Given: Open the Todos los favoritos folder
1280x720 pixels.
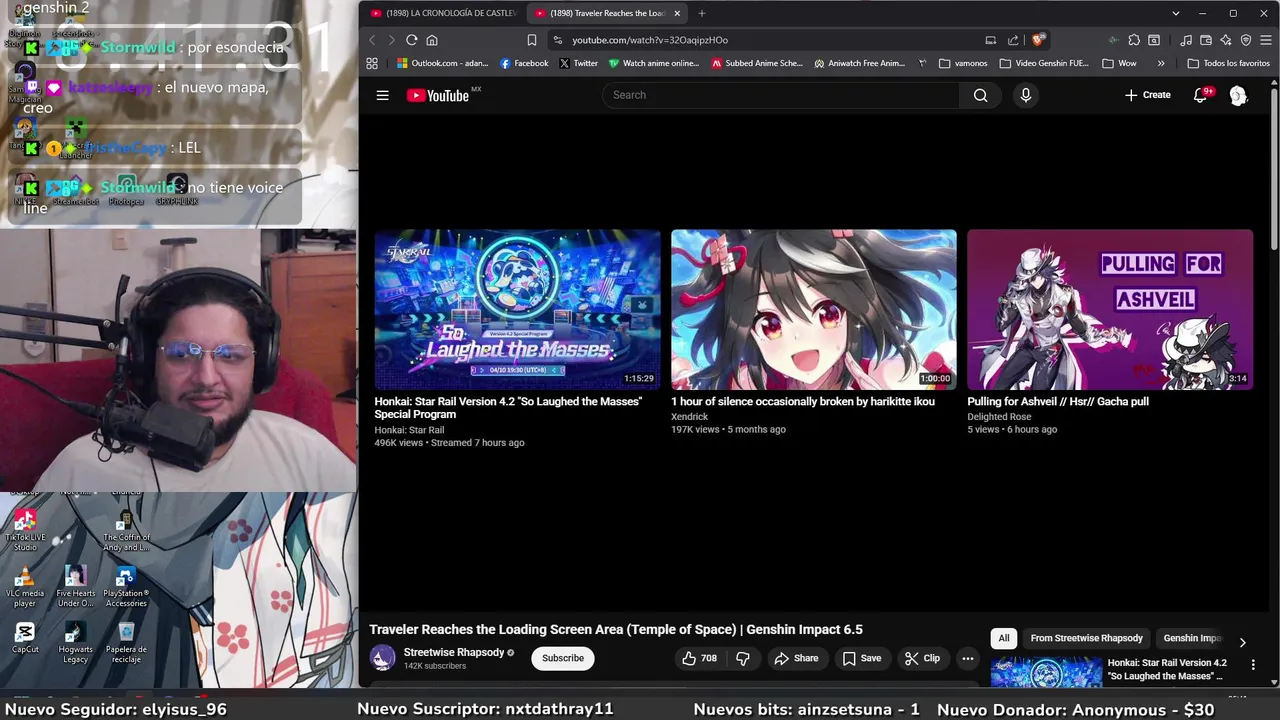Looking at the screenshot, I should click(1227, 63).
